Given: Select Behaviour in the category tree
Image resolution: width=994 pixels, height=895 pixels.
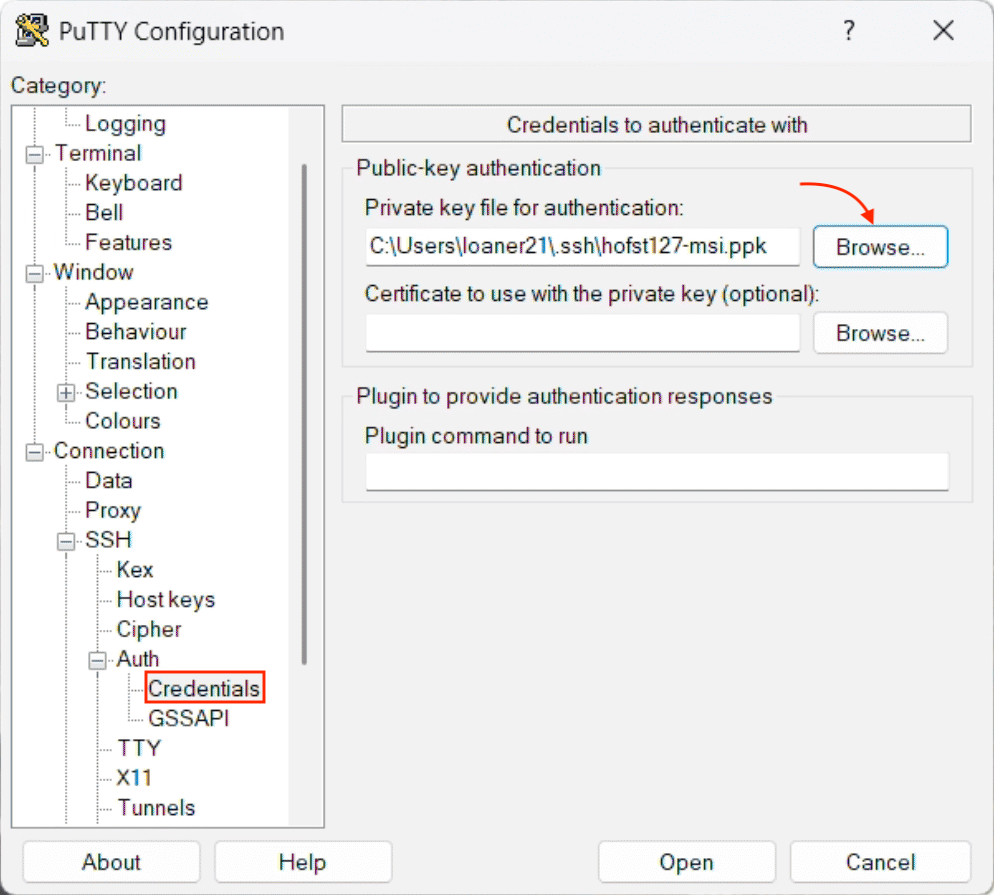Looking at the screenshot, I should (x=136, y=332).
